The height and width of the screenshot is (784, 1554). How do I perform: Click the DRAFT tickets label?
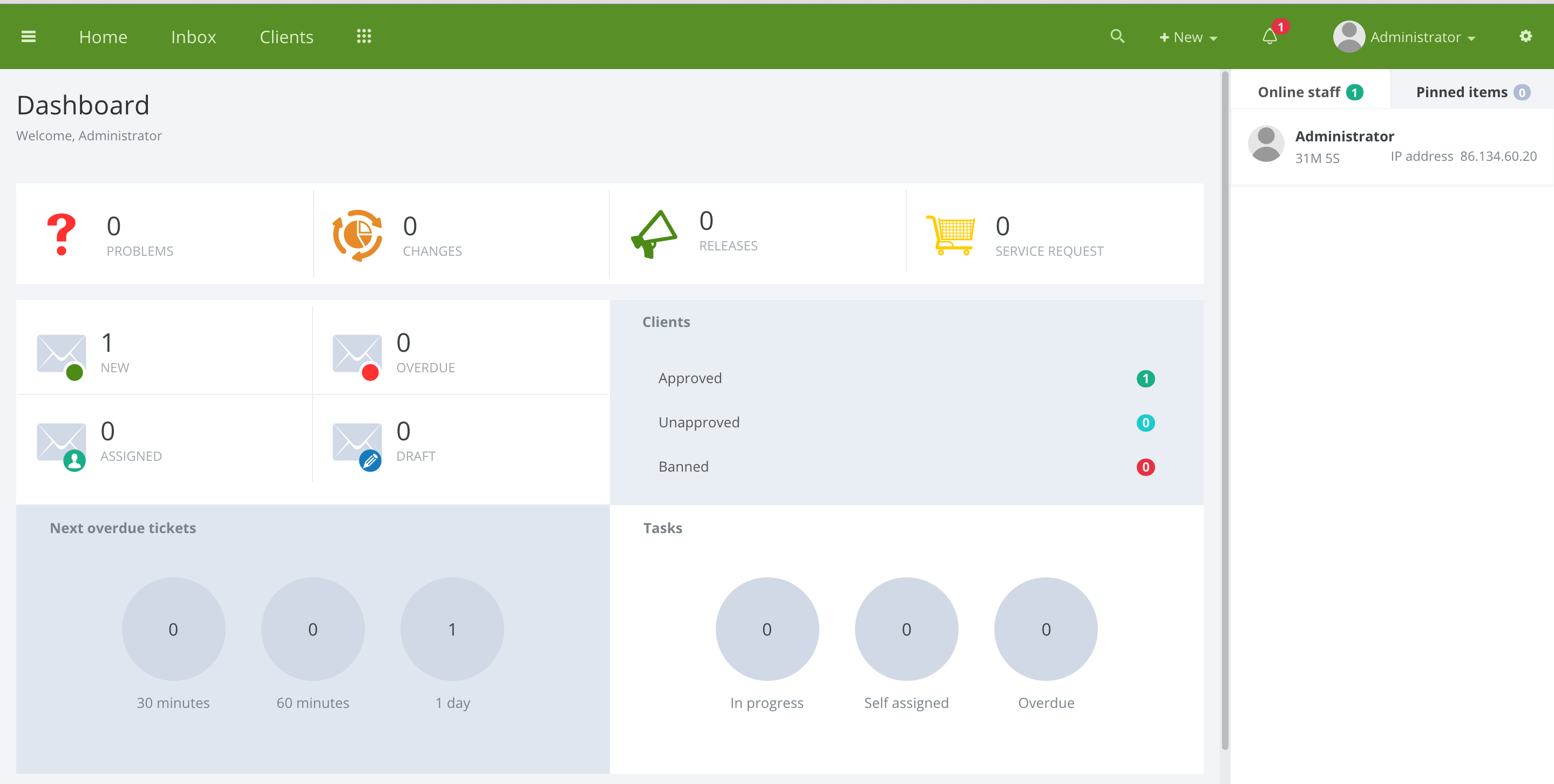tap(416, 456)
